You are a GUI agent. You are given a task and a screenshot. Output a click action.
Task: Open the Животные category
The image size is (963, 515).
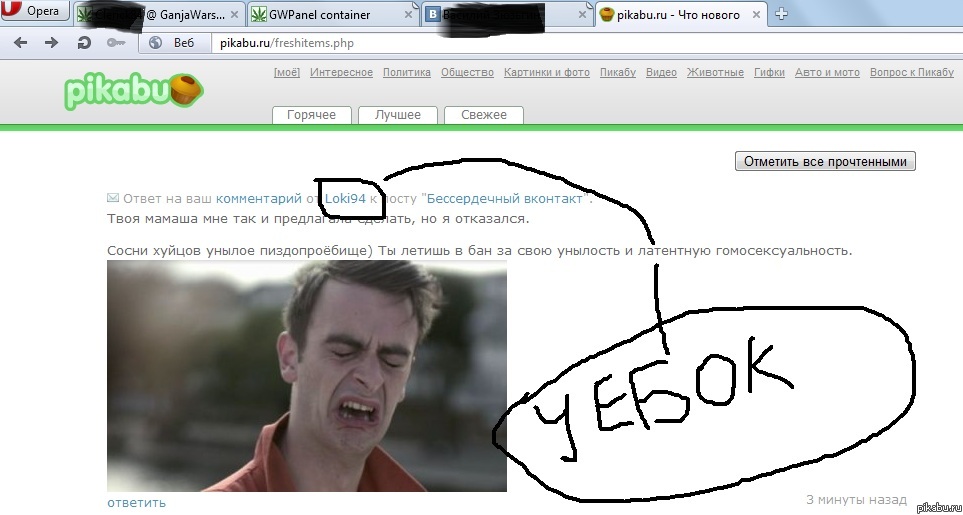click(x=715, y=72)
